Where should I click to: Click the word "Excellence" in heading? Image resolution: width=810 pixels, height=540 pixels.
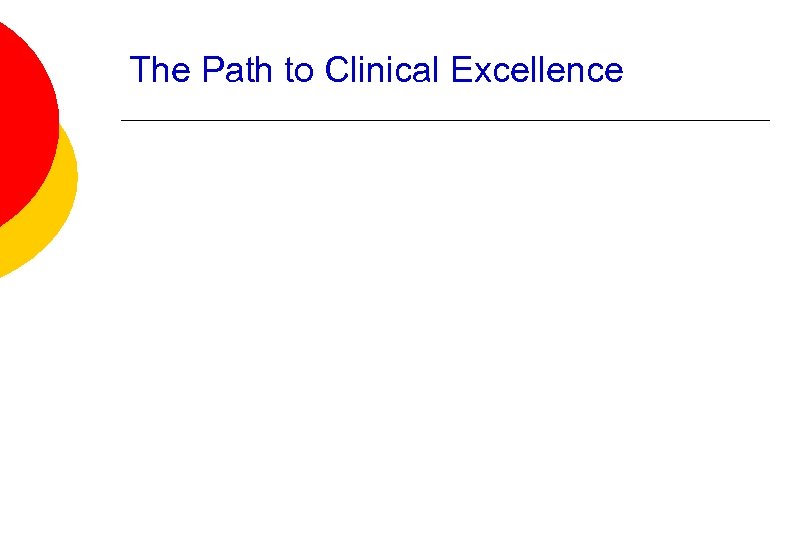pyautogui.click(x=536, y=70)
